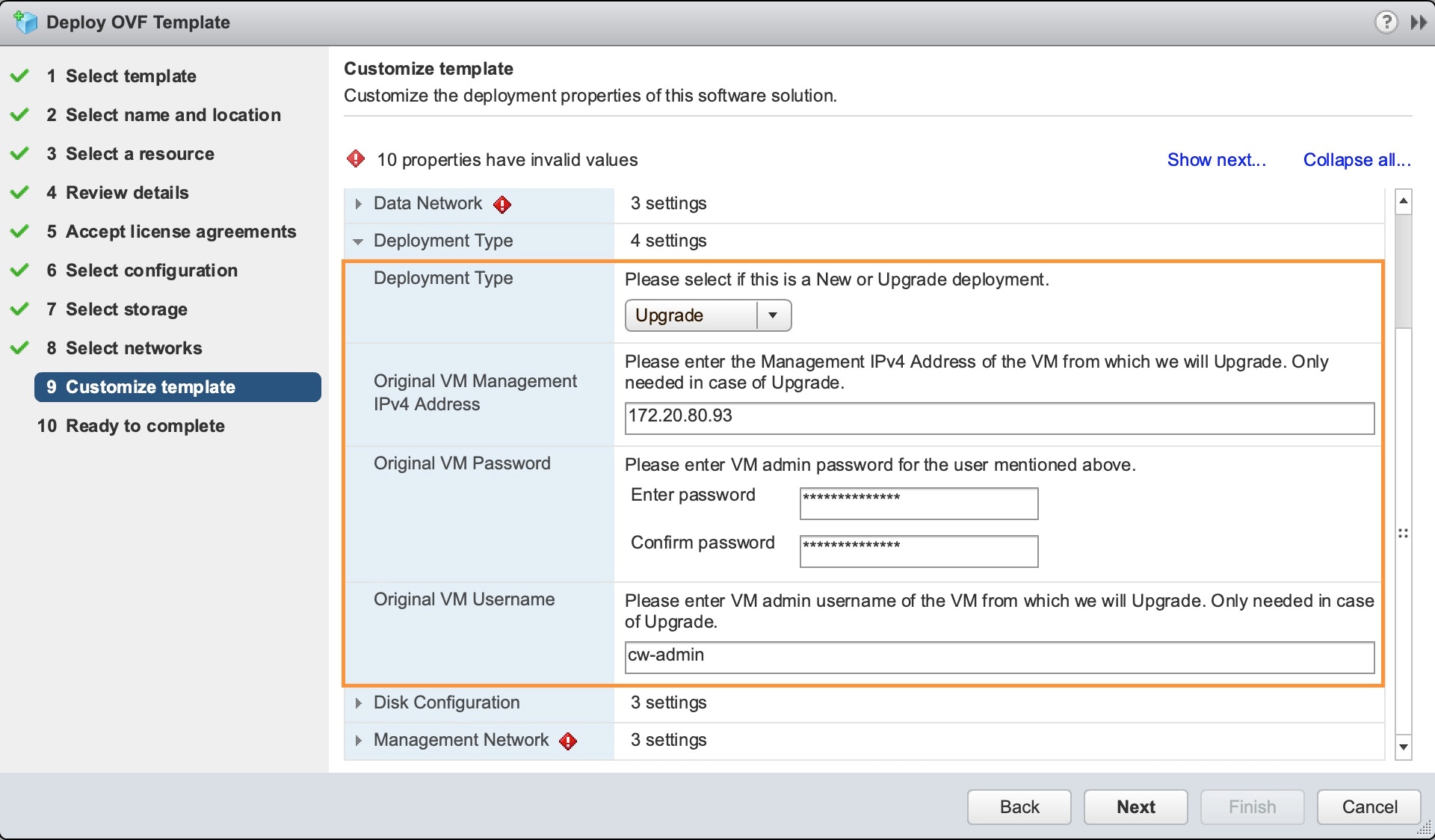Click the green checkmark beside Select networks
This screenshot has width=1435, height=840.
(x=20, y=348)
